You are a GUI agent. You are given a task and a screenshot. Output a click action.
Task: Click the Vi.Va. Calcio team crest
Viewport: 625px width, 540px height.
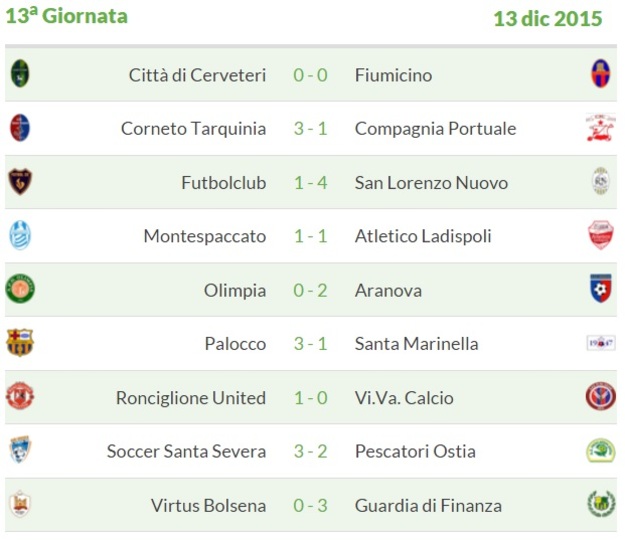click(x=600, y=397)
